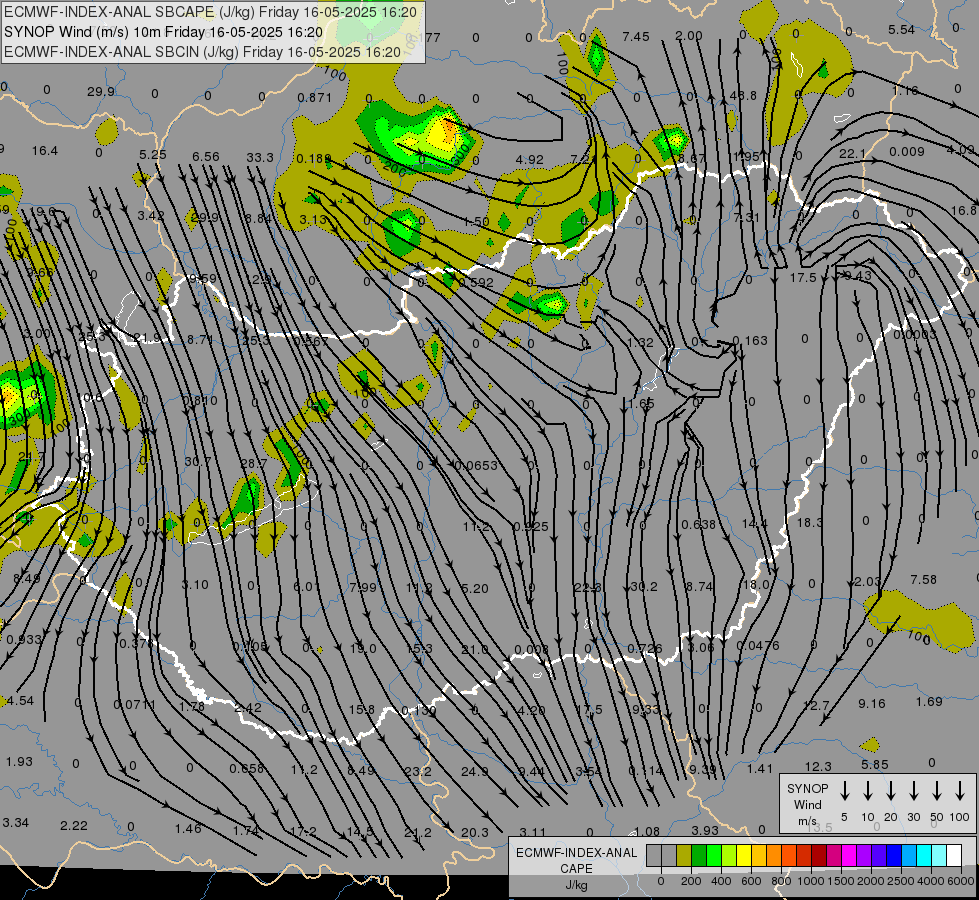Click the 9.16 value on the map
The width and height of the screenshot is (979, 900).
coord(872,703)
